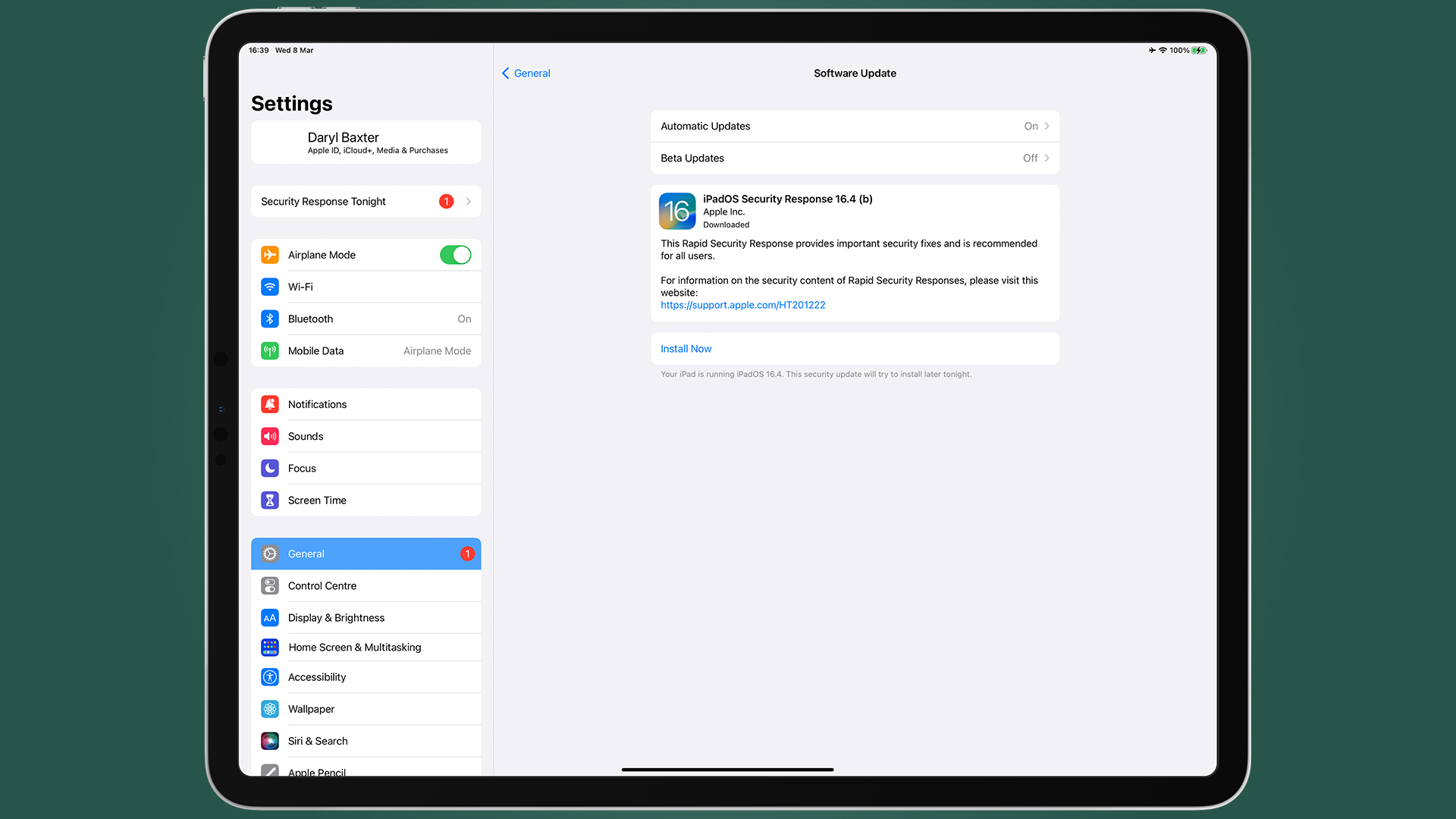Go back using the General chevron
Viewport: 1456px width, 819px height.
tap(506, 73)
